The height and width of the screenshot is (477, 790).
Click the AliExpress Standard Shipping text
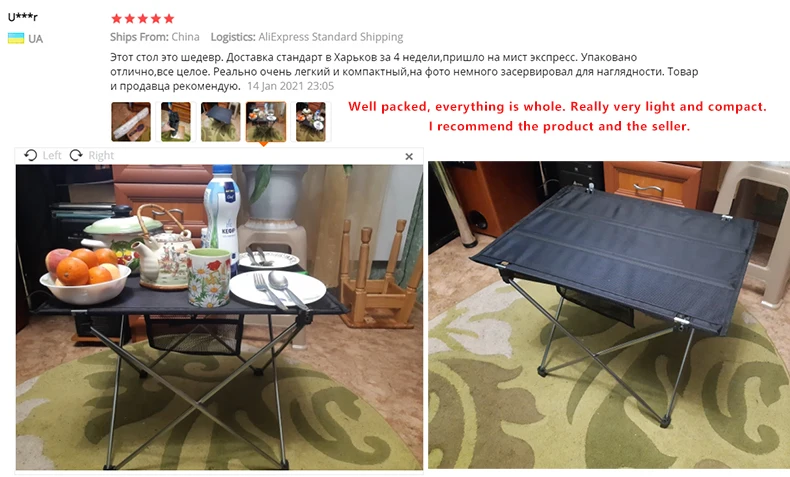[x=331, y=37]
